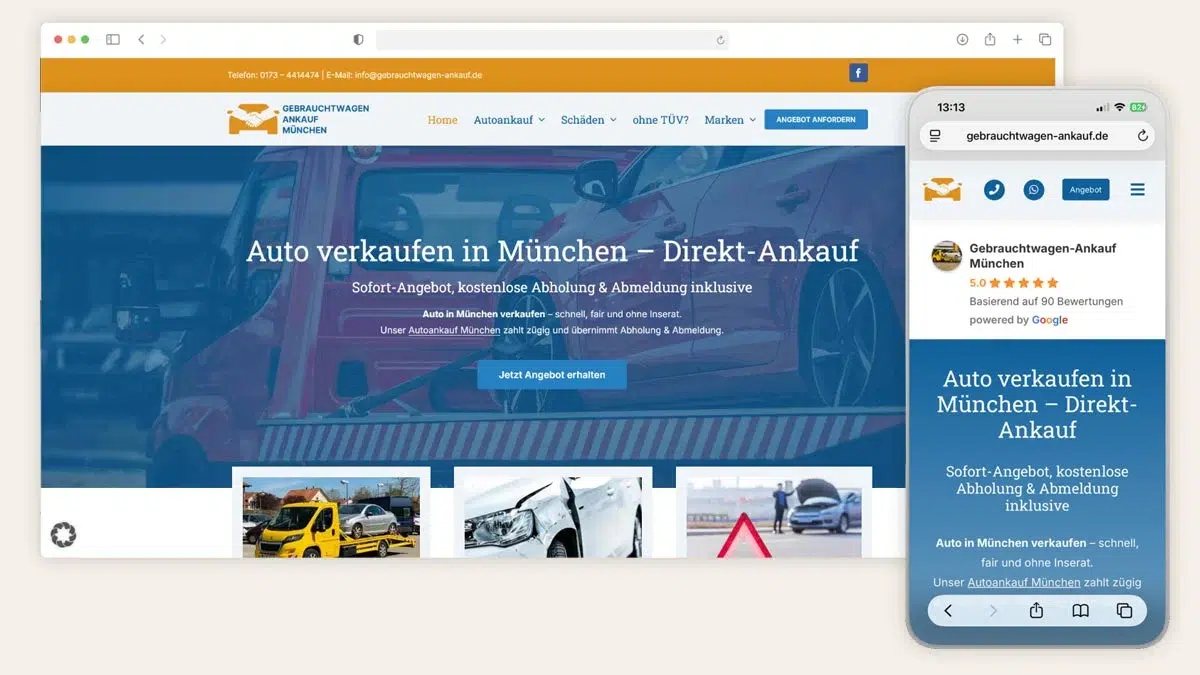Open downloads in desktop browser
The width and height of the screenshot is (1200, 675).
962,40
